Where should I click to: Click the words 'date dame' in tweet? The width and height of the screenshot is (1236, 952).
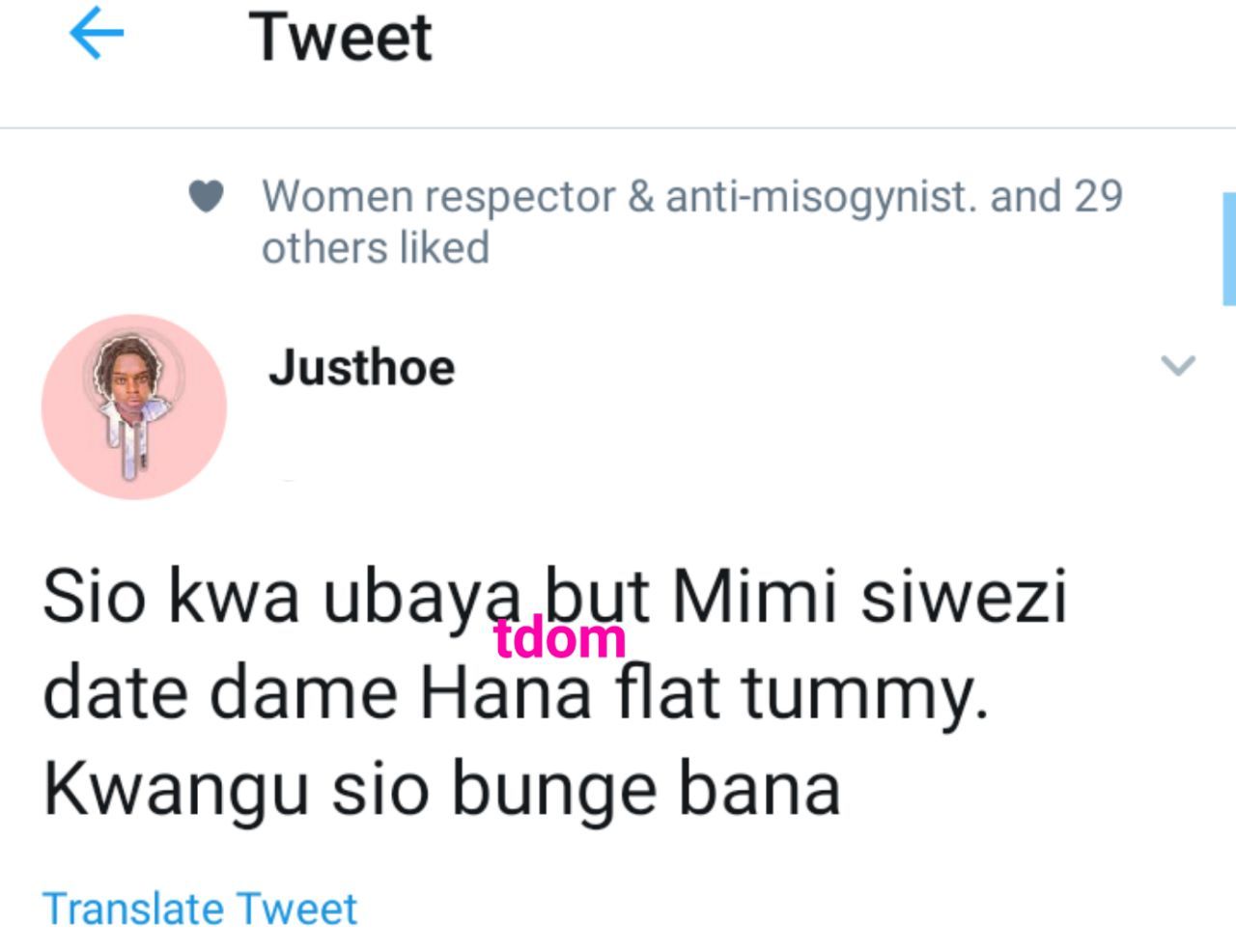(x=220, y=693)
